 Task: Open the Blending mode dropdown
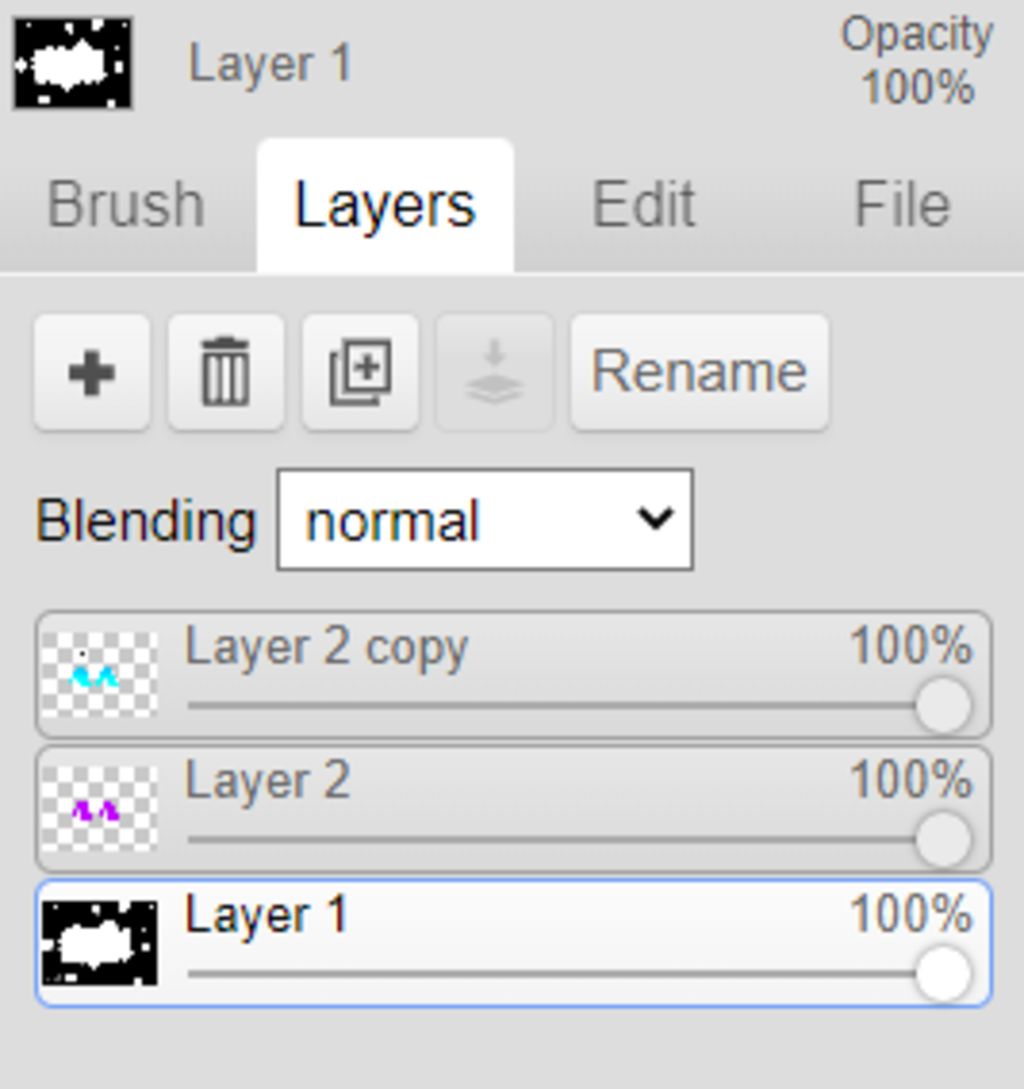[485, 520]
